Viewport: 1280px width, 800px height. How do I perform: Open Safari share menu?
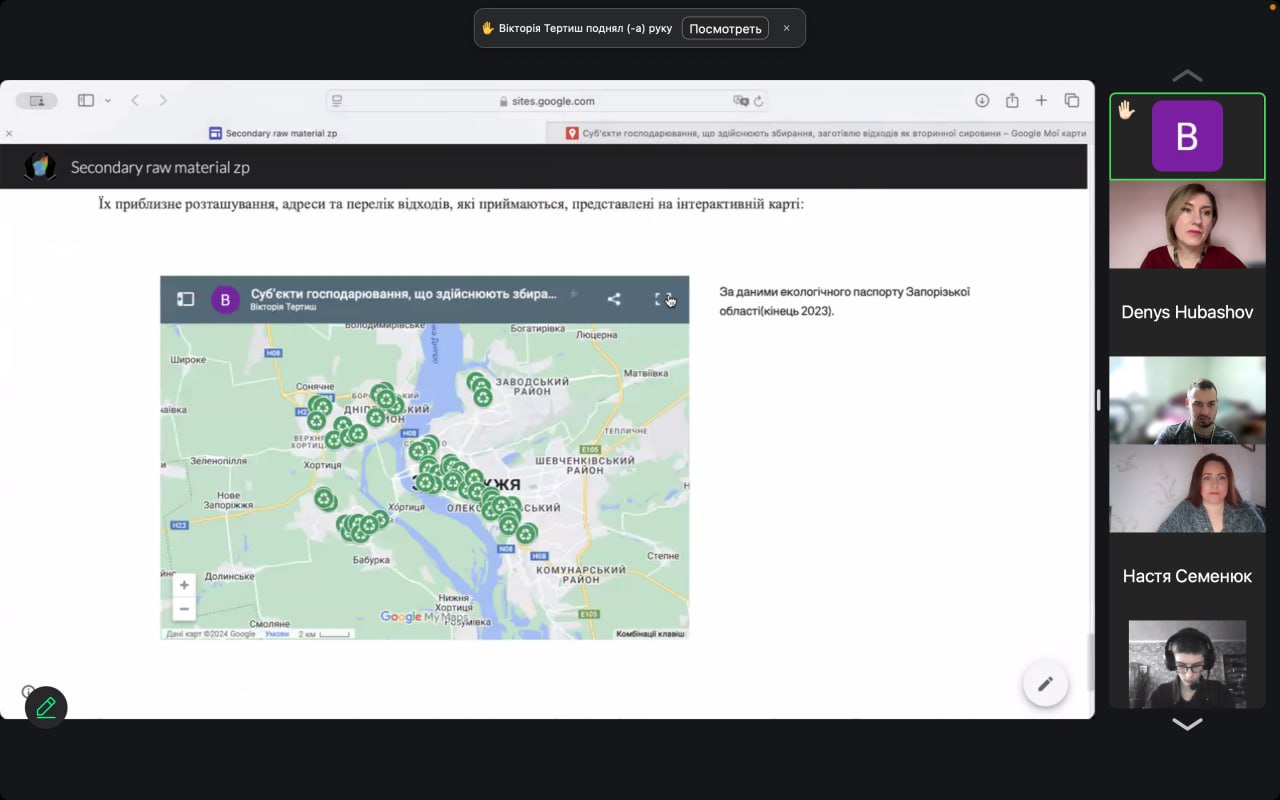click(x=1012, y=101)
